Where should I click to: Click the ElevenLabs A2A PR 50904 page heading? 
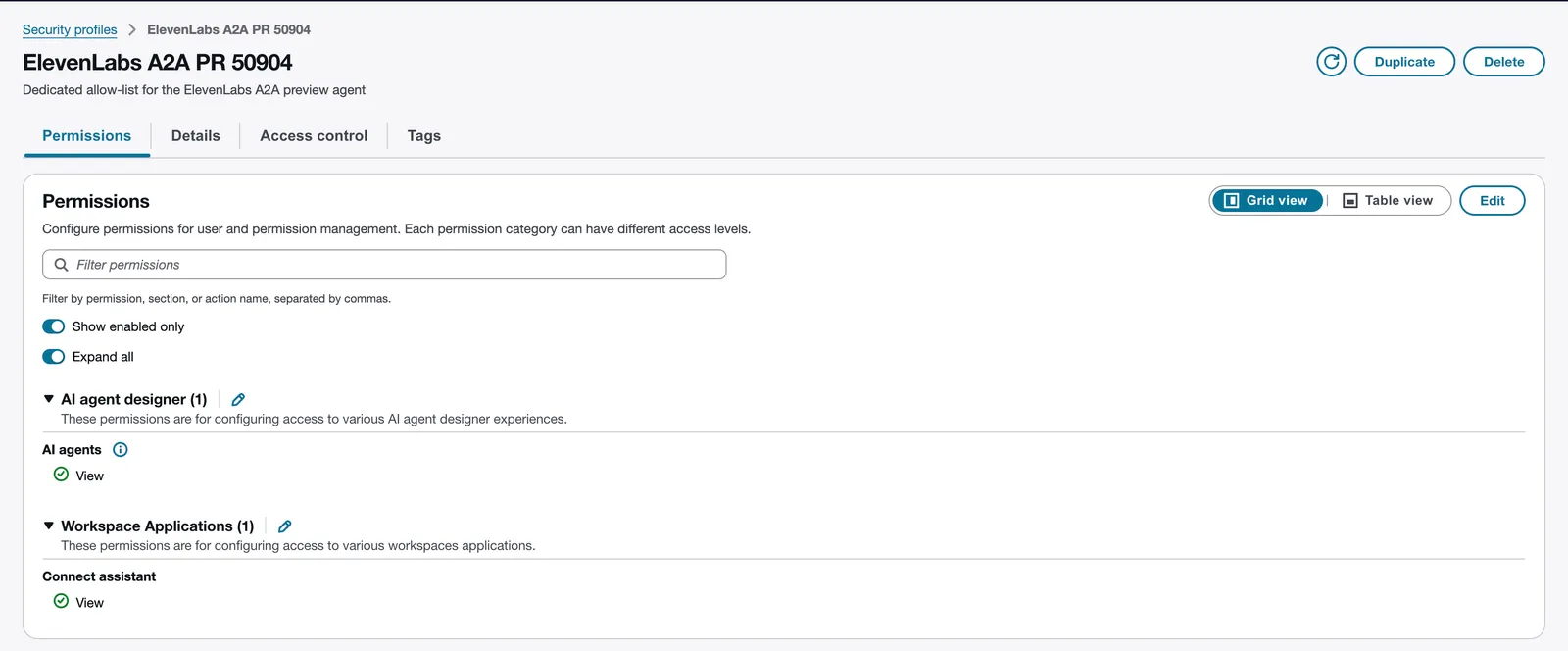[157, 62]
